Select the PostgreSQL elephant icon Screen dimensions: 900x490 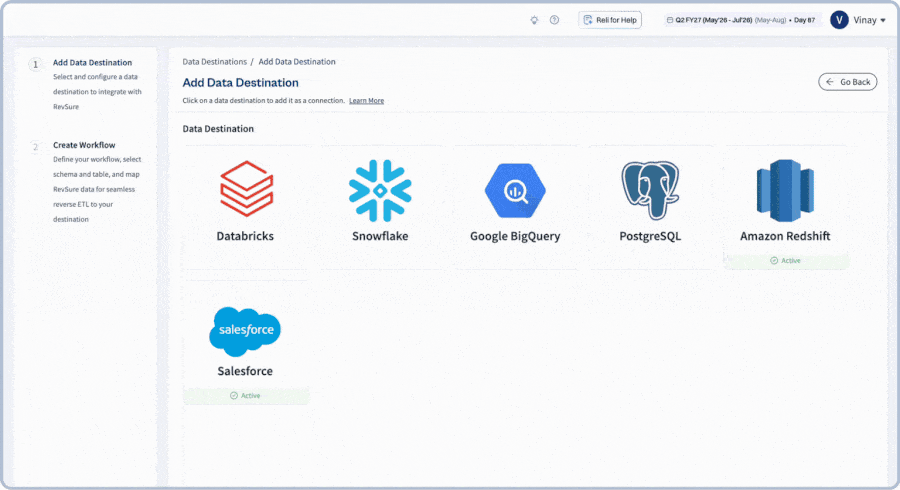pyautogui.click(x=650, y=190)
